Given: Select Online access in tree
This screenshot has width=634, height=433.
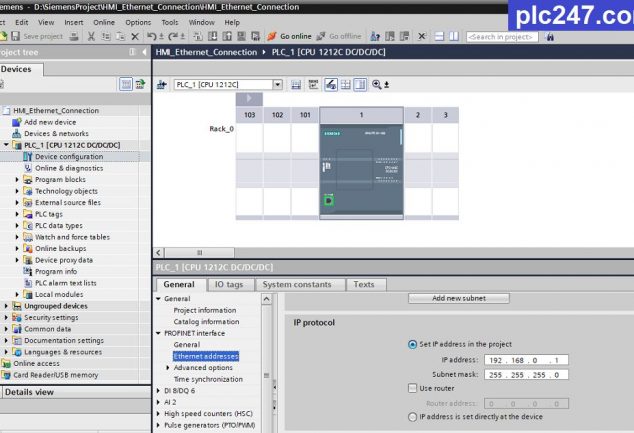Looking at the screenshot, I should click(x=36, y=363).
